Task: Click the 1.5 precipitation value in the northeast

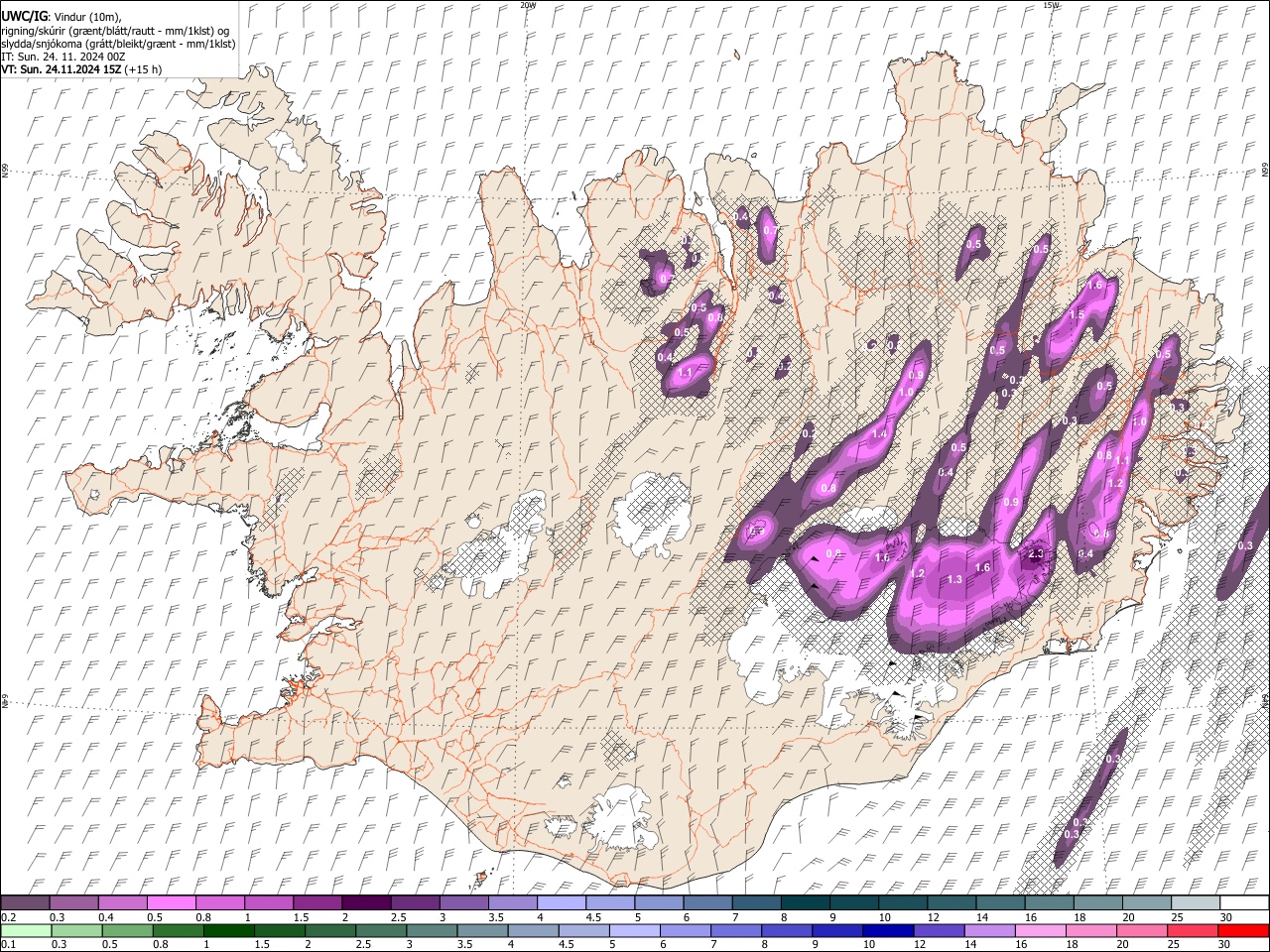Action: pyautogui.click(x=1076, y=314)
